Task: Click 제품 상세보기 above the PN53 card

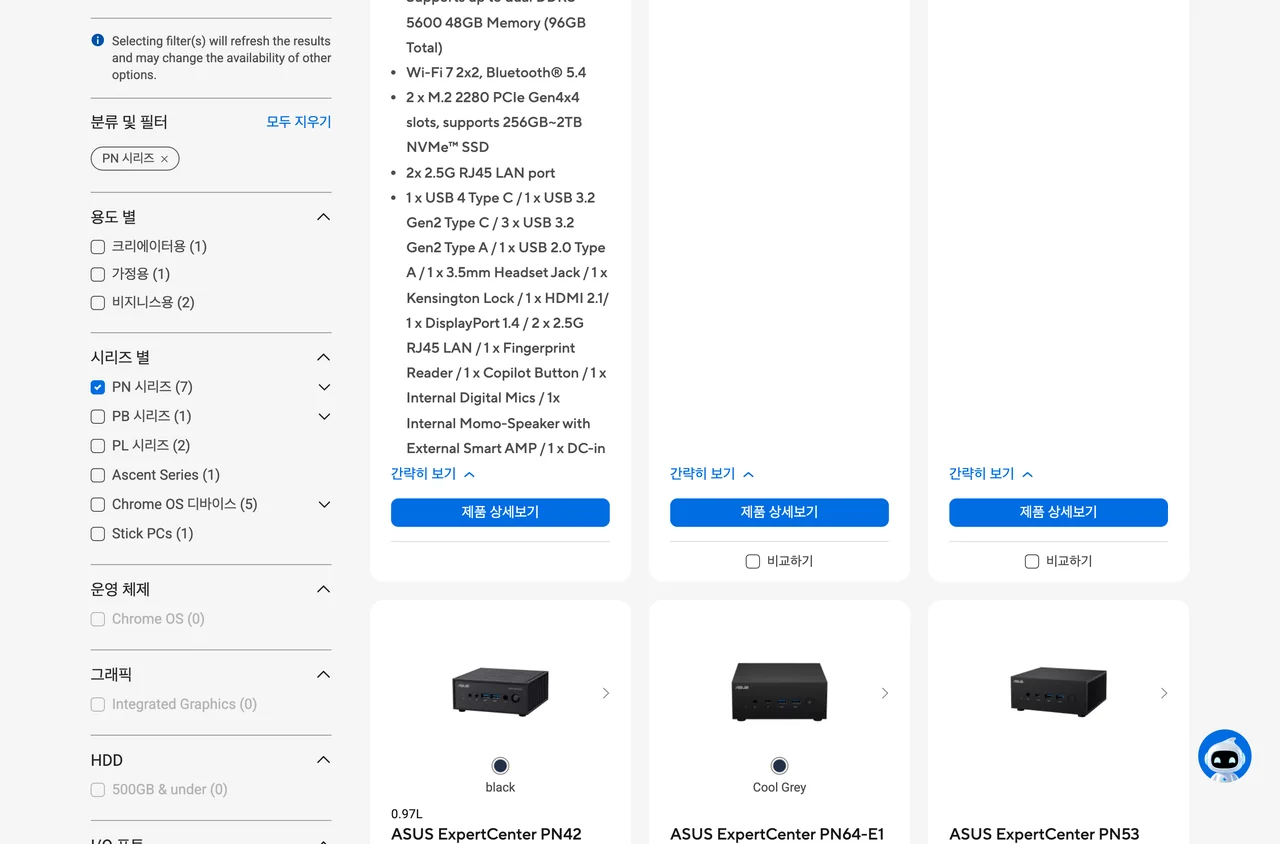Action: click(1058, 512)
